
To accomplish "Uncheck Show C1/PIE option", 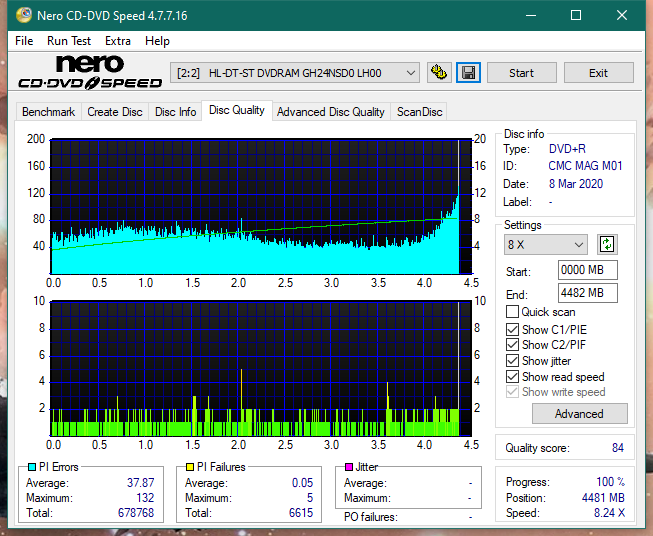I will coord(512,329).
